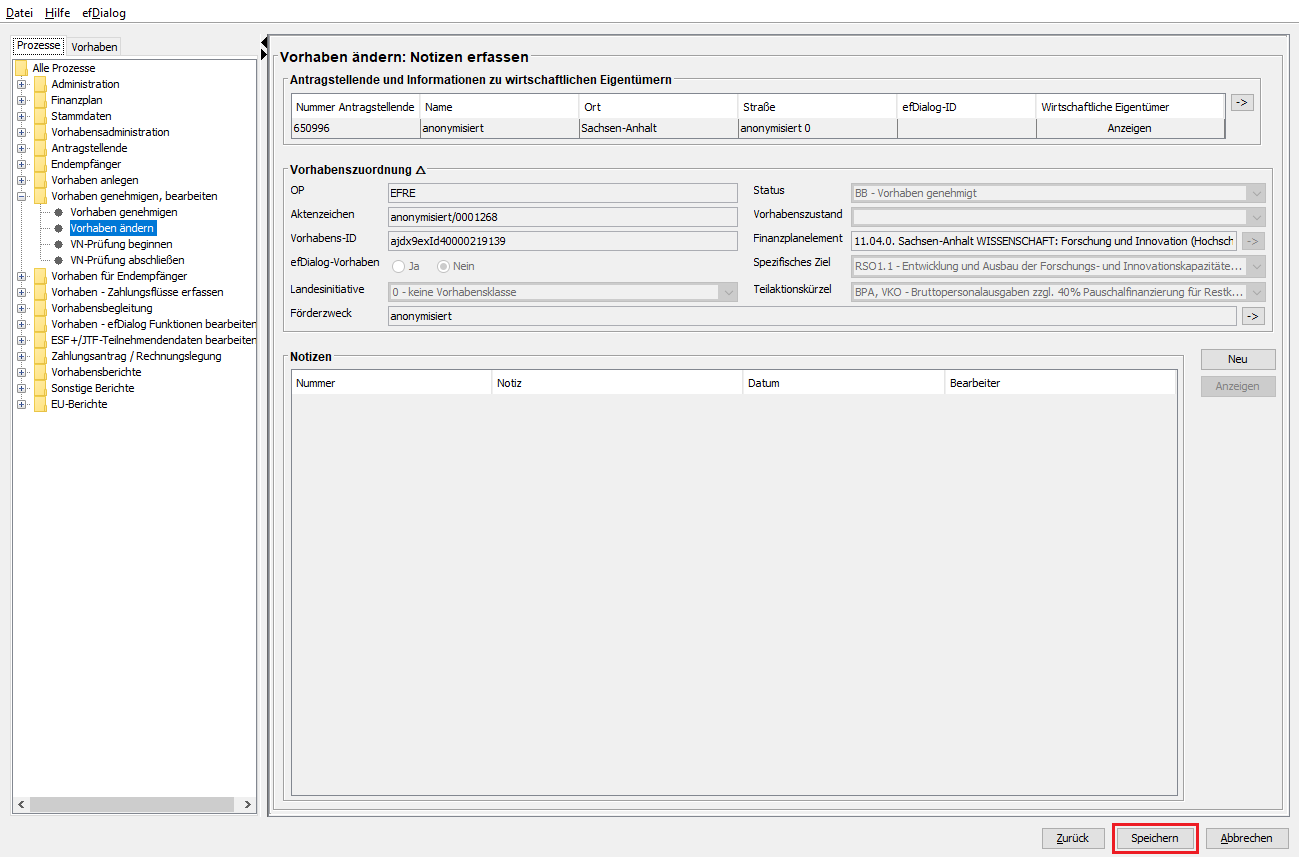
Task: Click the Vorhabenszuordnung collapse triangle
Action: click(420, 171)
